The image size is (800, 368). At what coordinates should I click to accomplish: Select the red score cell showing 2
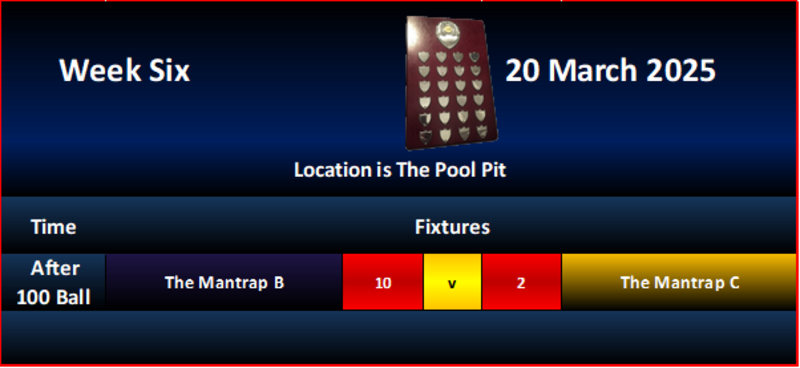click(521, 282)
